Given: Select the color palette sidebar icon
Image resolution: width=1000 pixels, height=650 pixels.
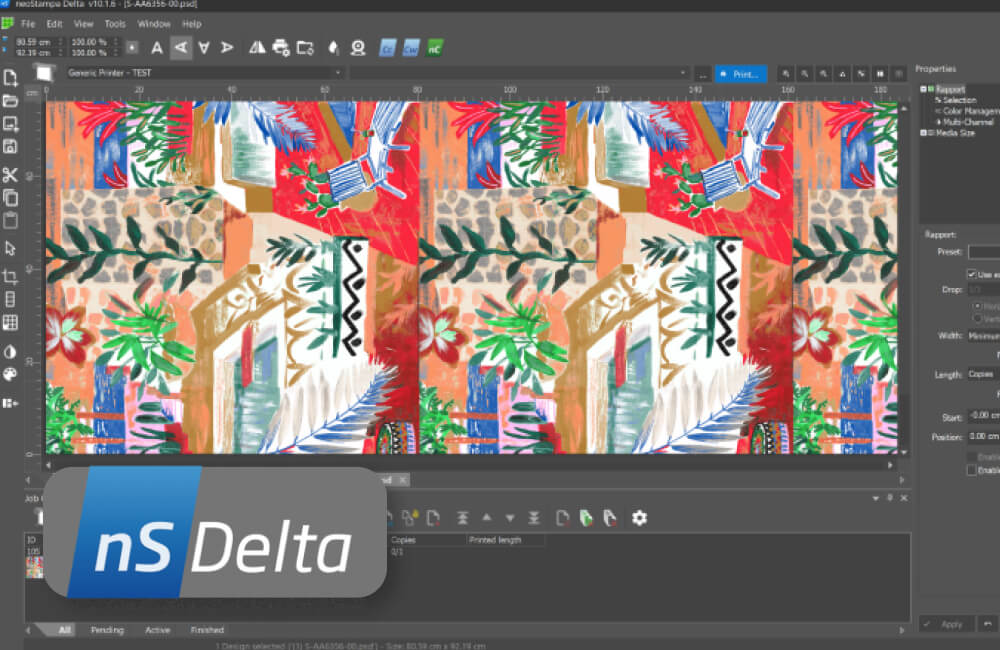Looking at the screenshot, I should coord(10,374).
